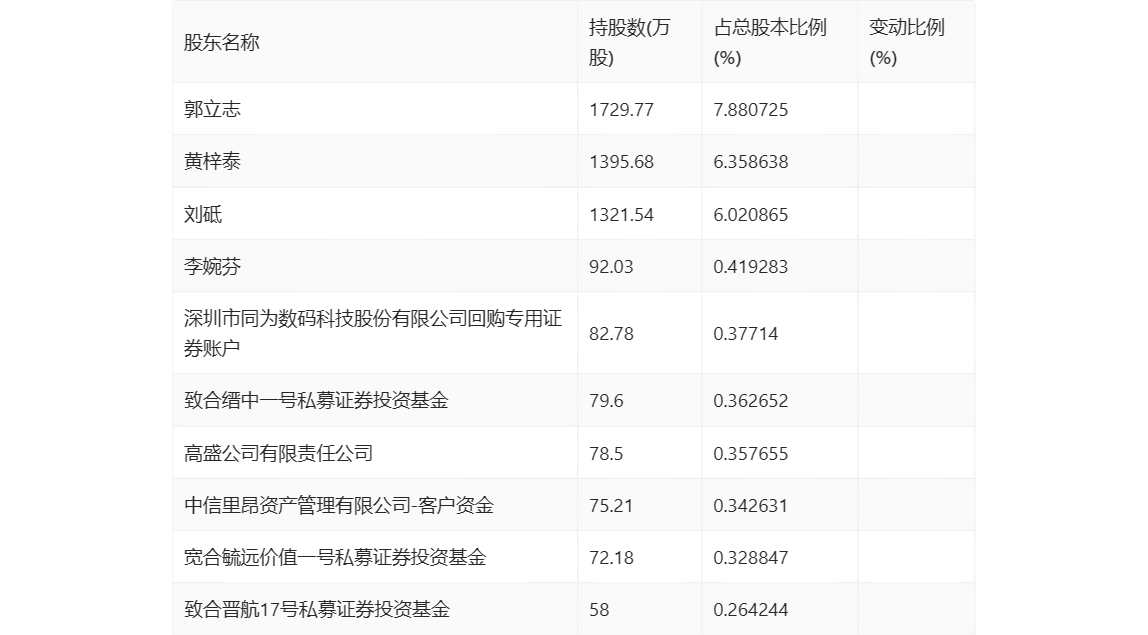Viewport: 1148px width, 635px height.
Task: Click 中信里昂资产管理有限公司-客户资金 name
Action: 339,505
